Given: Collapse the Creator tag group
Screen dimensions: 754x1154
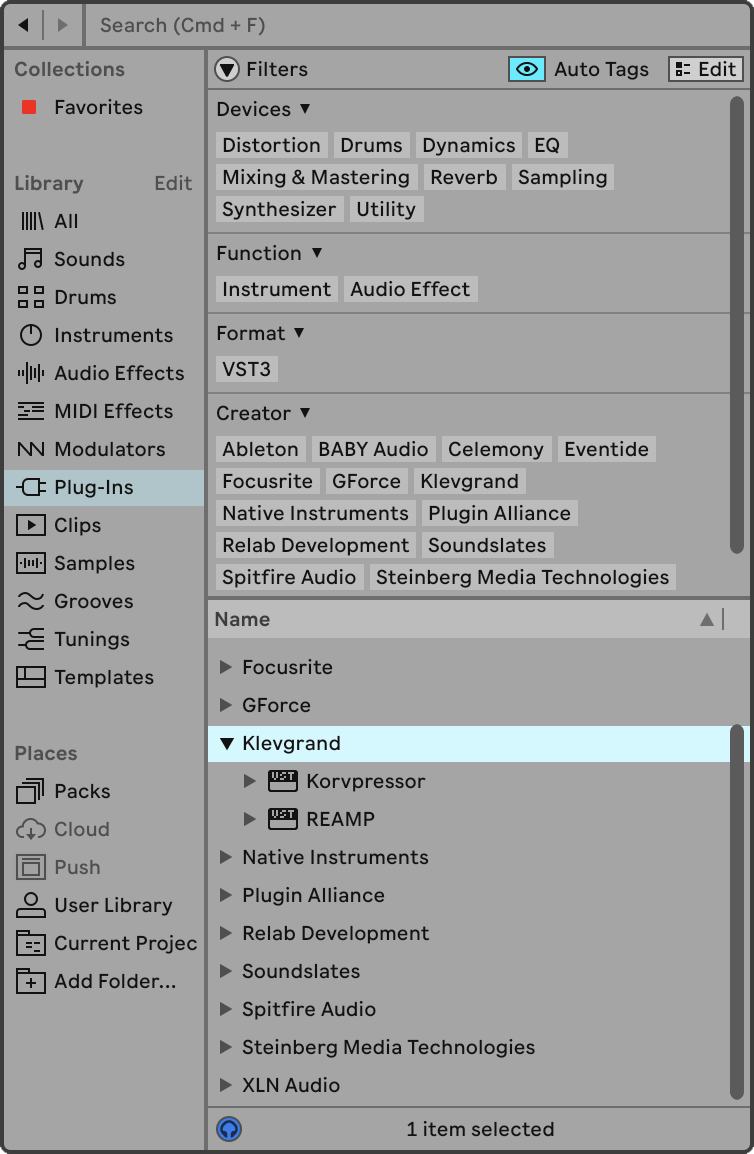Looking at the screenshot, I should (x=305, y=413).
